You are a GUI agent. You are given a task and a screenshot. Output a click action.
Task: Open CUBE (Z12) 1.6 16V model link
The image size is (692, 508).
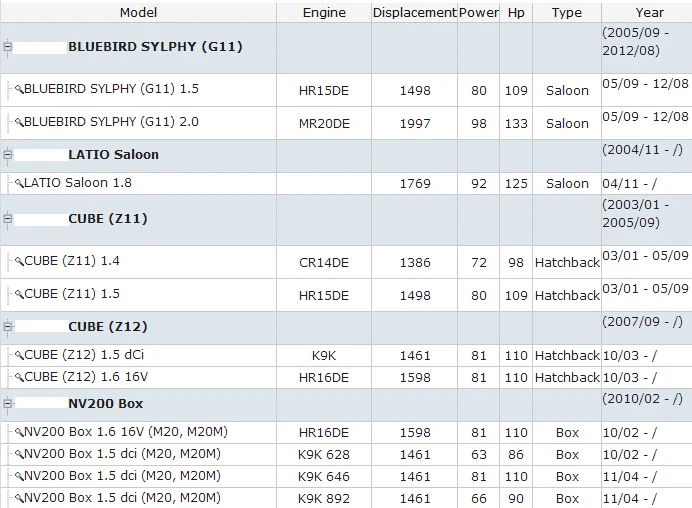click(86, 377)
